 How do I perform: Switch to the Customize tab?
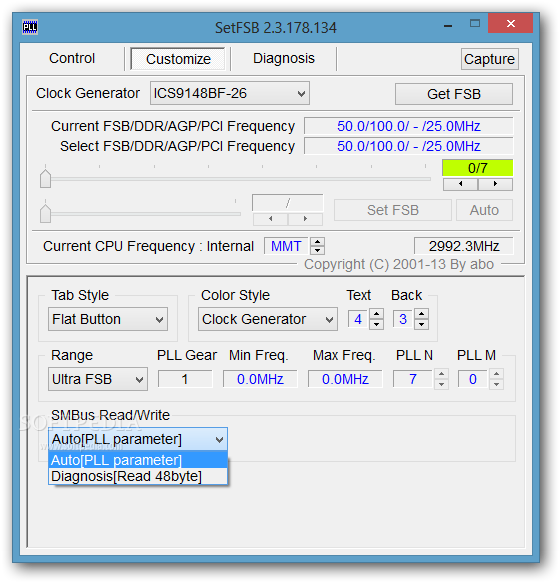point(178,59)
